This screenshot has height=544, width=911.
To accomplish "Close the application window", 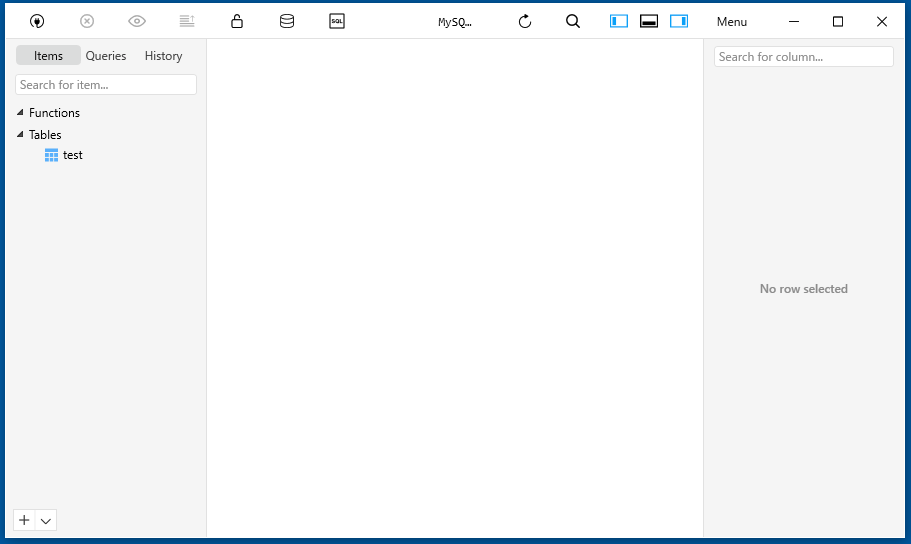I will [882, 22].
